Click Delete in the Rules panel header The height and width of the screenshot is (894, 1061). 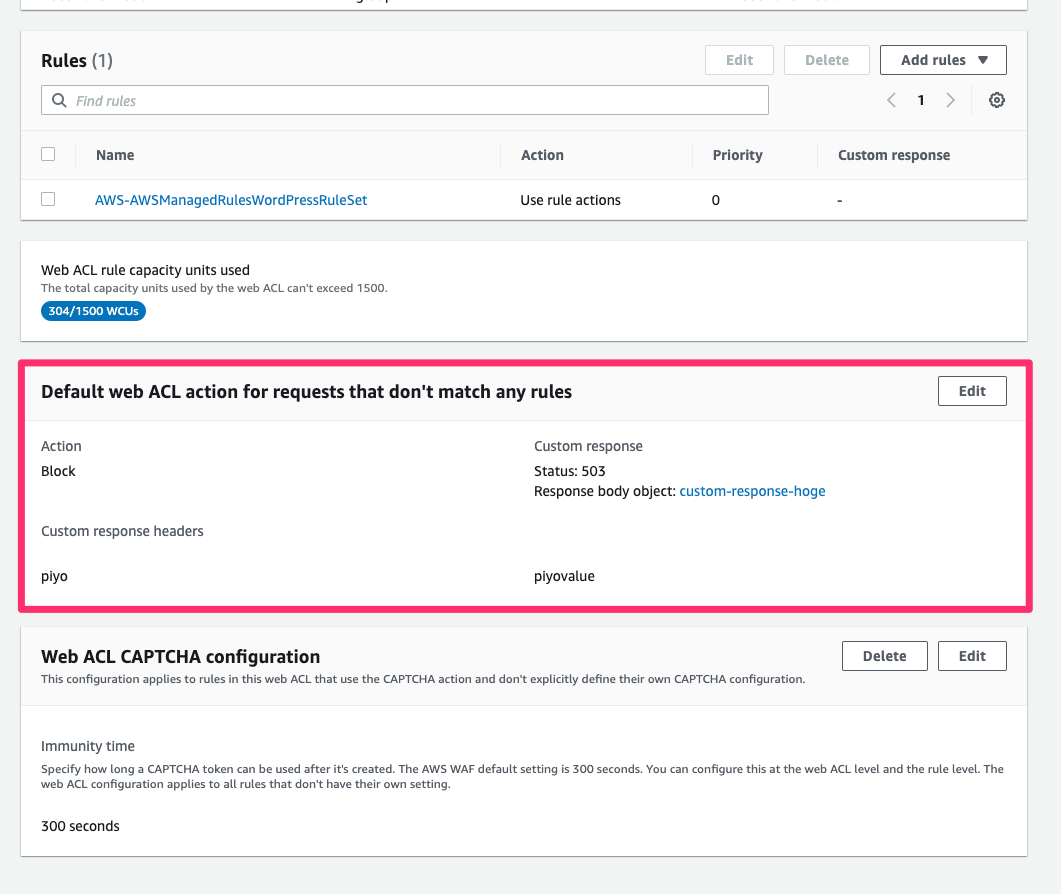click(826, 60)
